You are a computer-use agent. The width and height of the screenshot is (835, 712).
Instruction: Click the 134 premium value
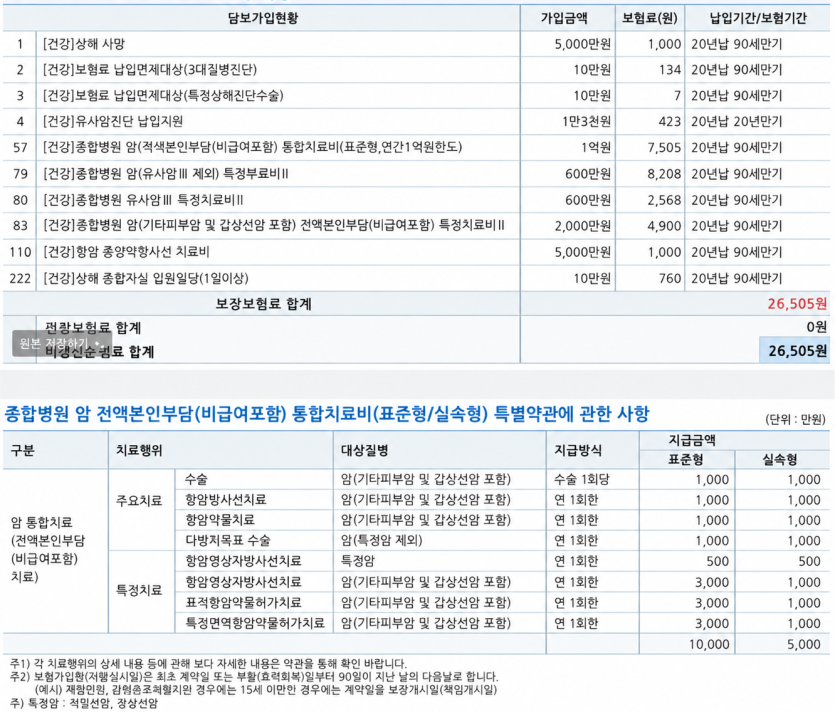(x=670, y=70)
